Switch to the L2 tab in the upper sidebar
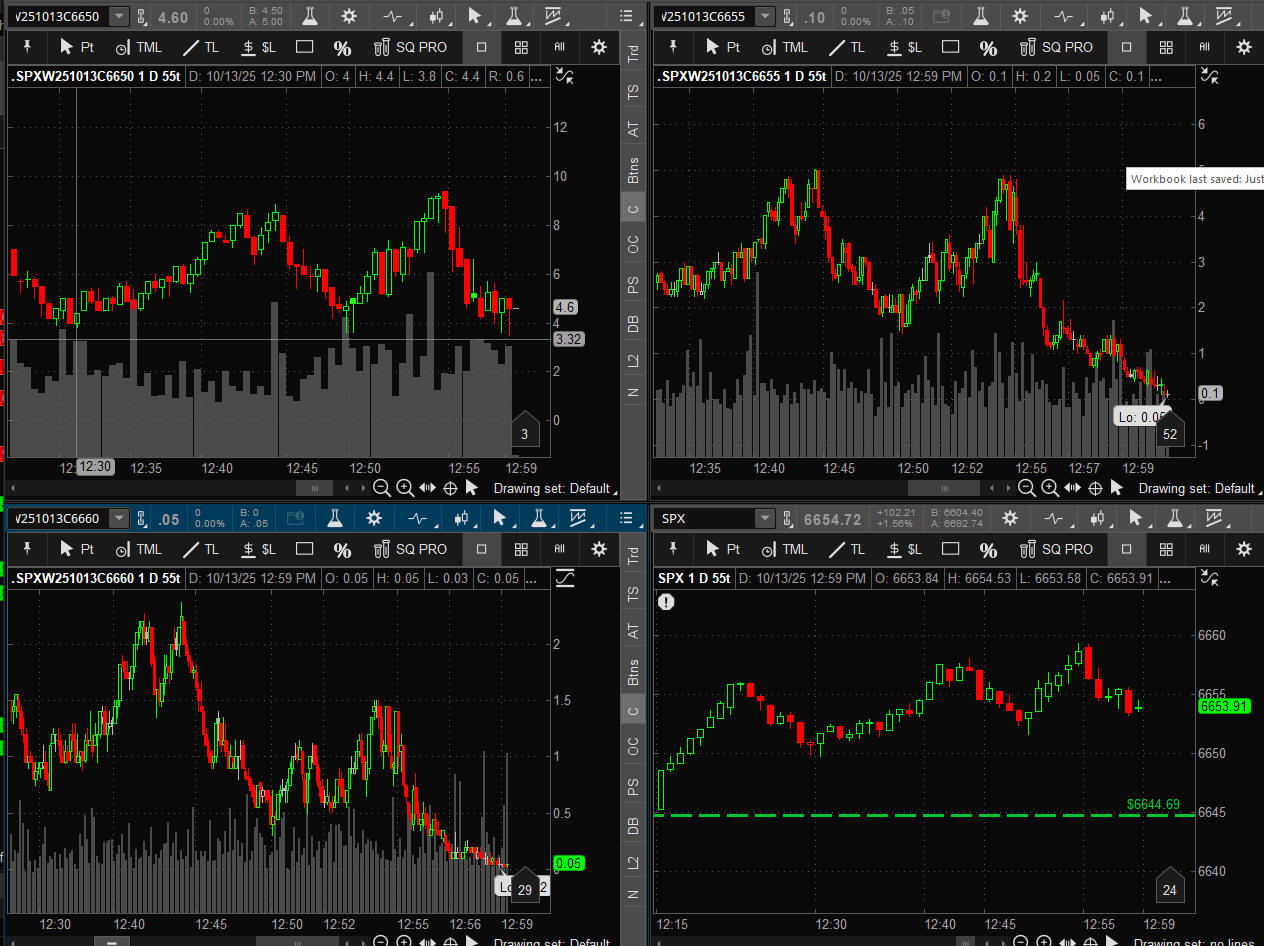1264x946 pixels. pos(633,362)
